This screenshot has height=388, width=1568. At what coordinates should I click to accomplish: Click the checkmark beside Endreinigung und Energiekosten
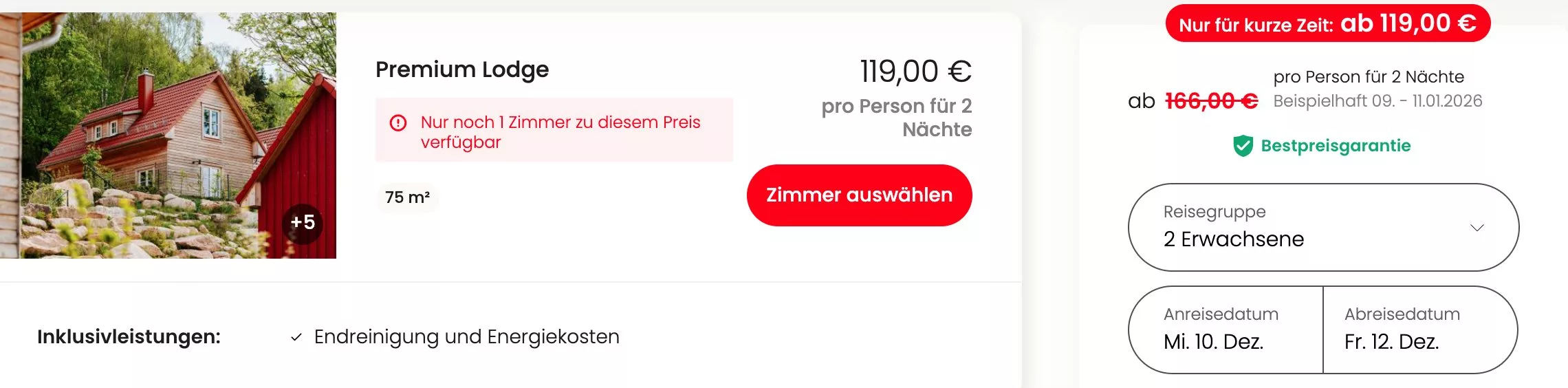click(296, 337)
